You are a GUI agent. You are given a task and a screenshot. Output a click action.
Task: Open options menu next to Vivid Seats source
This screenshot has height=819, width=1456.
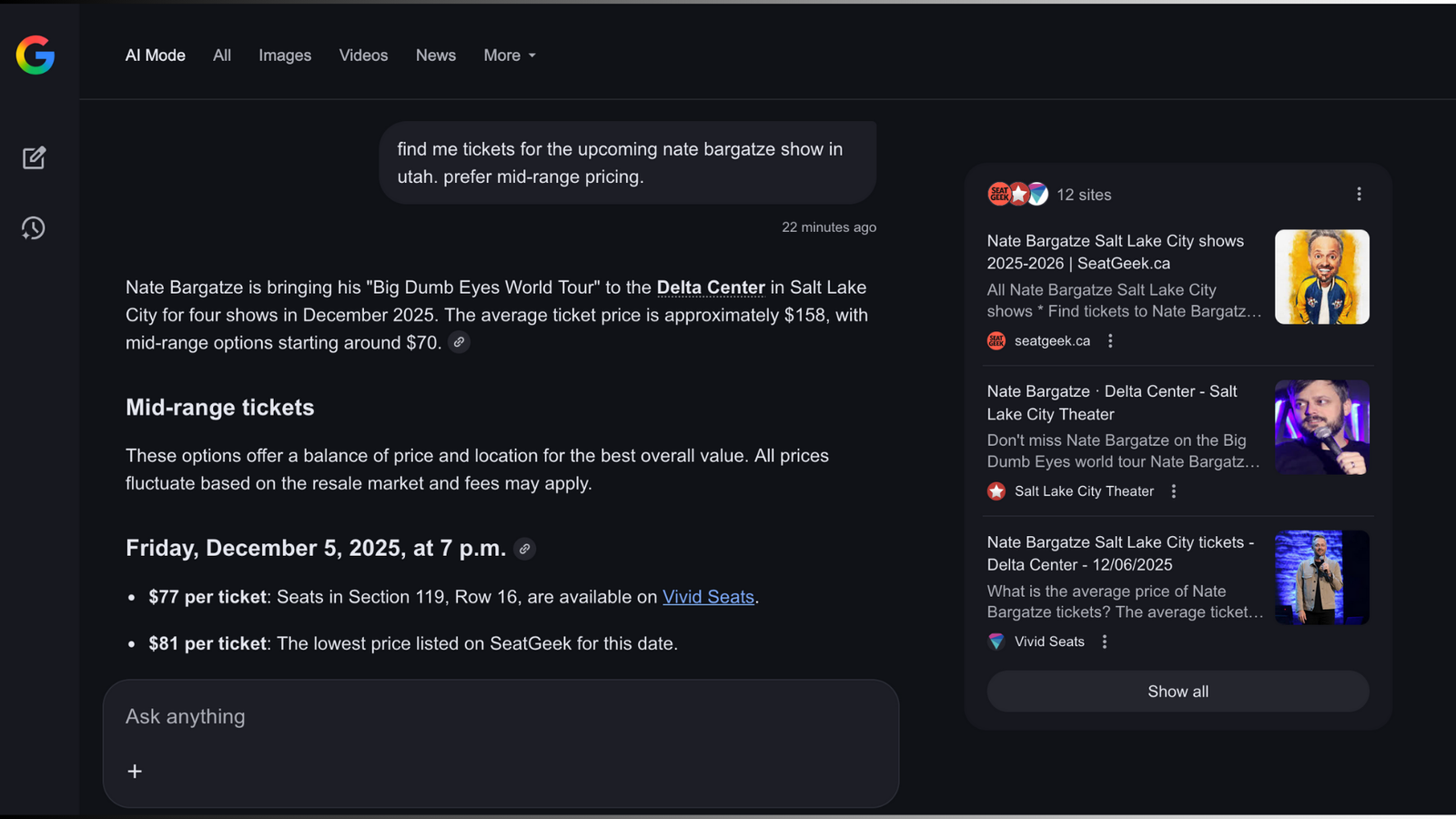1105,642
